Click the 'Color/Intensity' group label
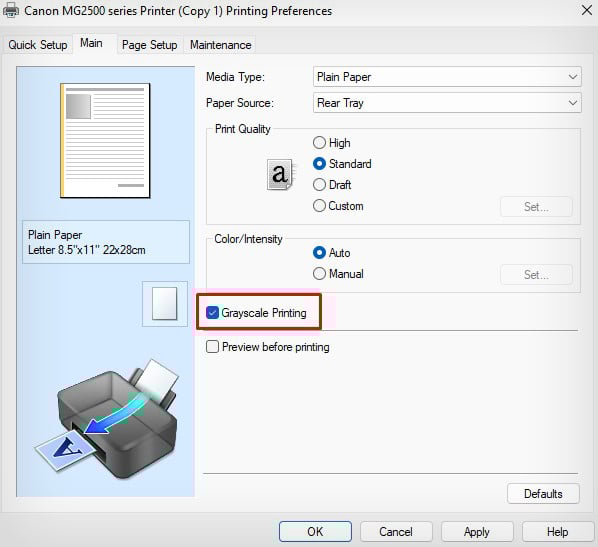The height and width of the screenshot is (547, 598). 248,239
